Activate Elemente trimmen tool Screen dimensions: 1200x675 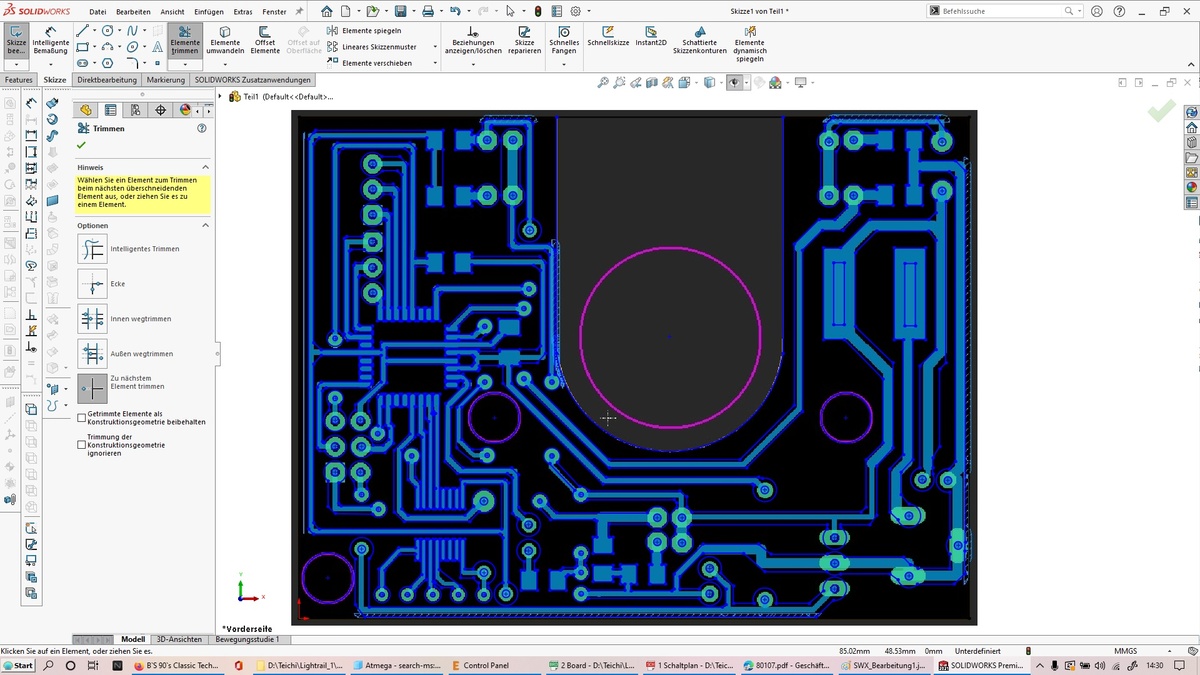(x=185, y=41)
